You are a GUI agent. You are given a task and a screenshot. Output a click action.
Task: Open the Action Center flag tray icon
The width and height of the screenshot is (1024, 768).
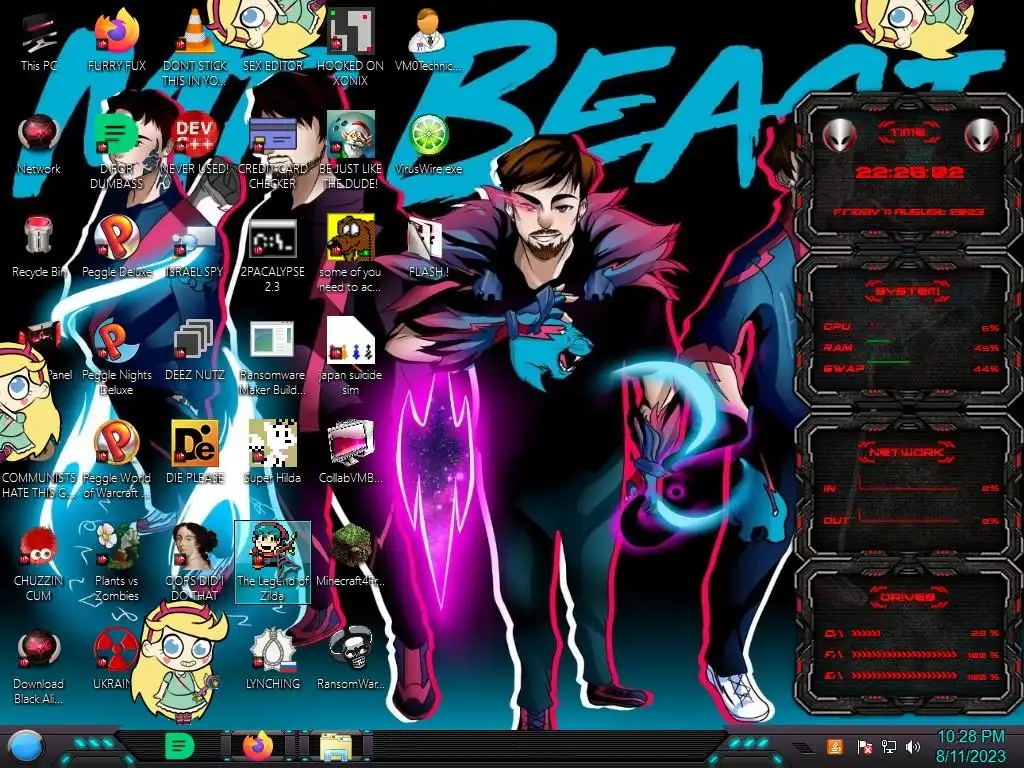pyautogui.click(x=864, y=746)
